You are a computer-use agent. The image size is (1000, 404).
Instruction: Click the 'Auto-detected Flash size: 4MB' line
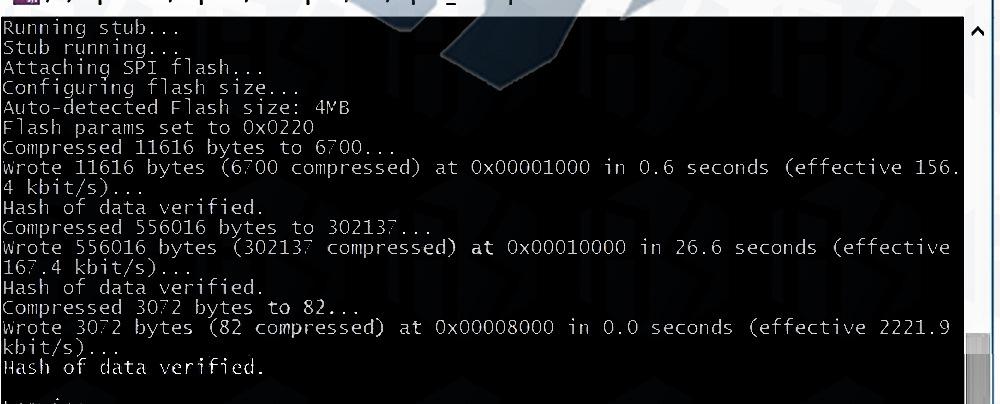click(176, 107)
